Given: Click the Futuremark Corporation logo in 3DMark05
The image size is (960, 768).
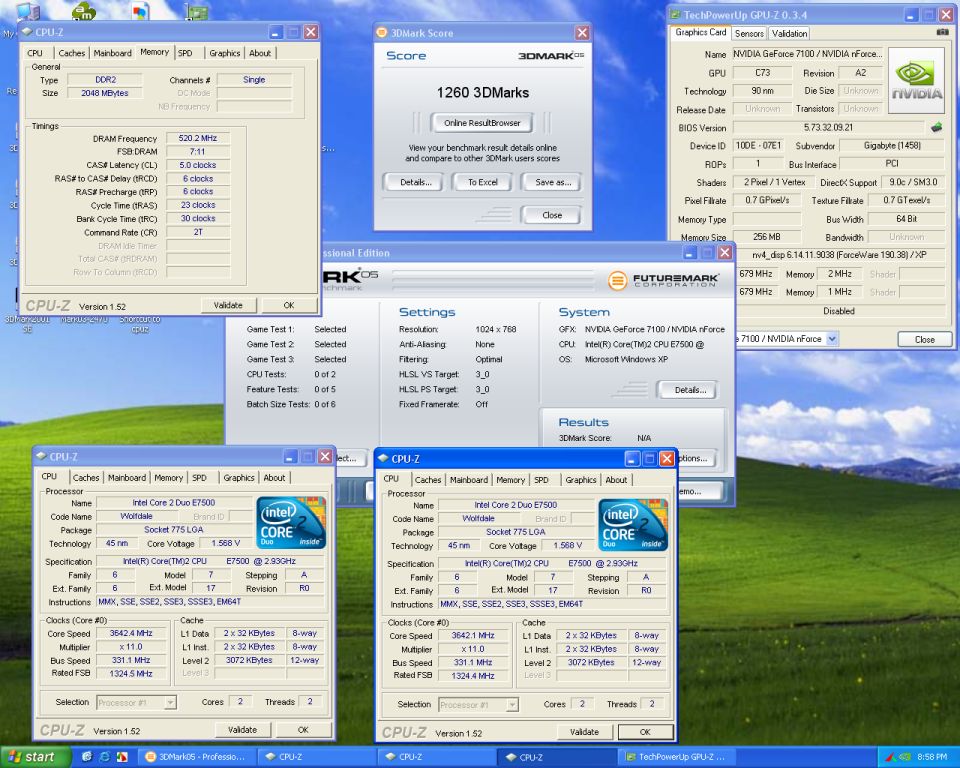Looking at the screenshot, I should 664,280.
